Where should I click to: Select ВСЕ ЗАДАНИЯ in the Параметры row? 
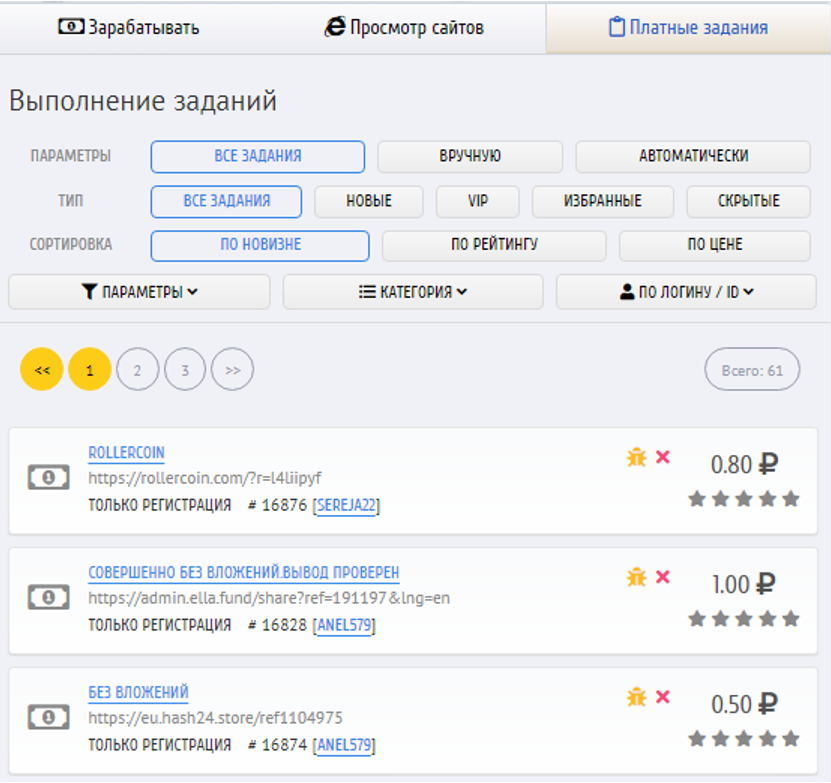258,156
